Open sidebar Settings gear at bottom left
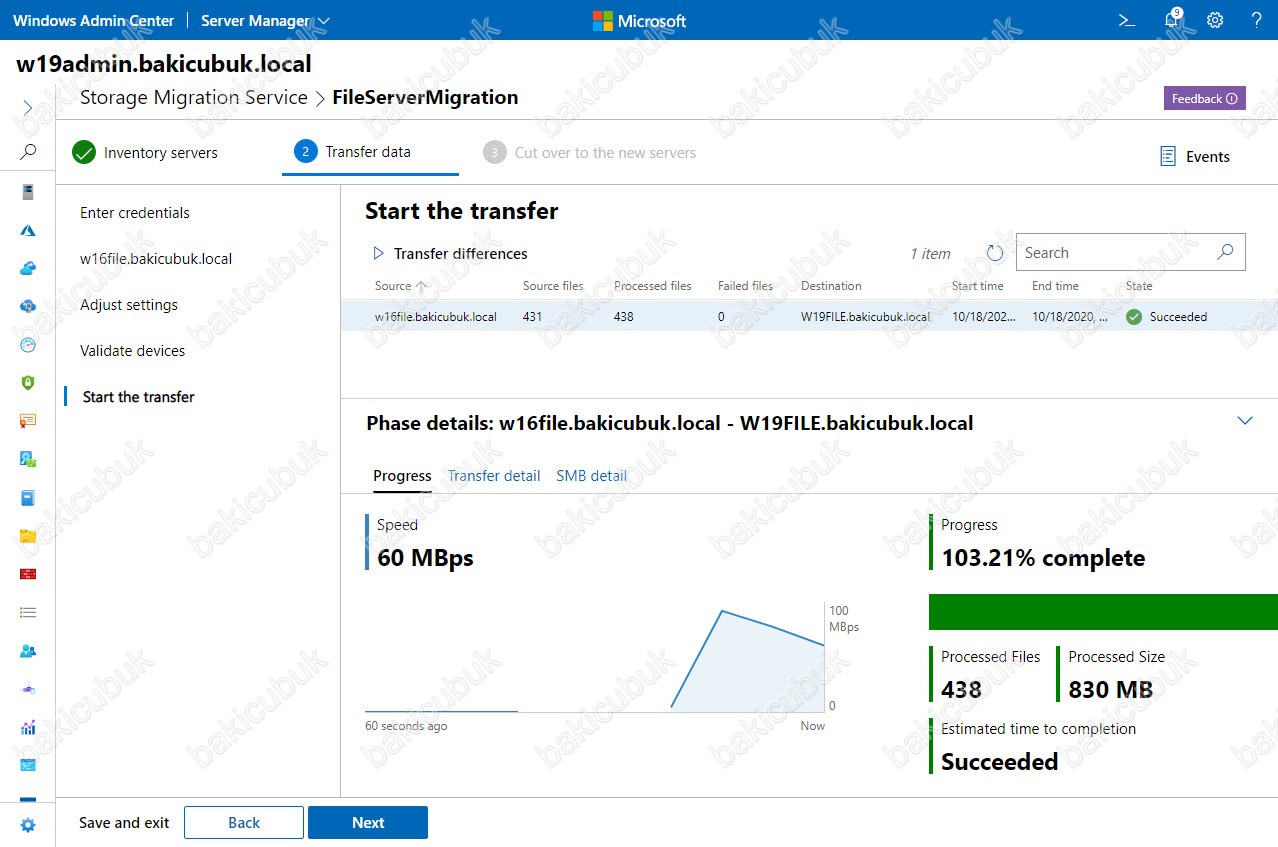The width and height of the screenshot is (1278, 847). (28, 825)
